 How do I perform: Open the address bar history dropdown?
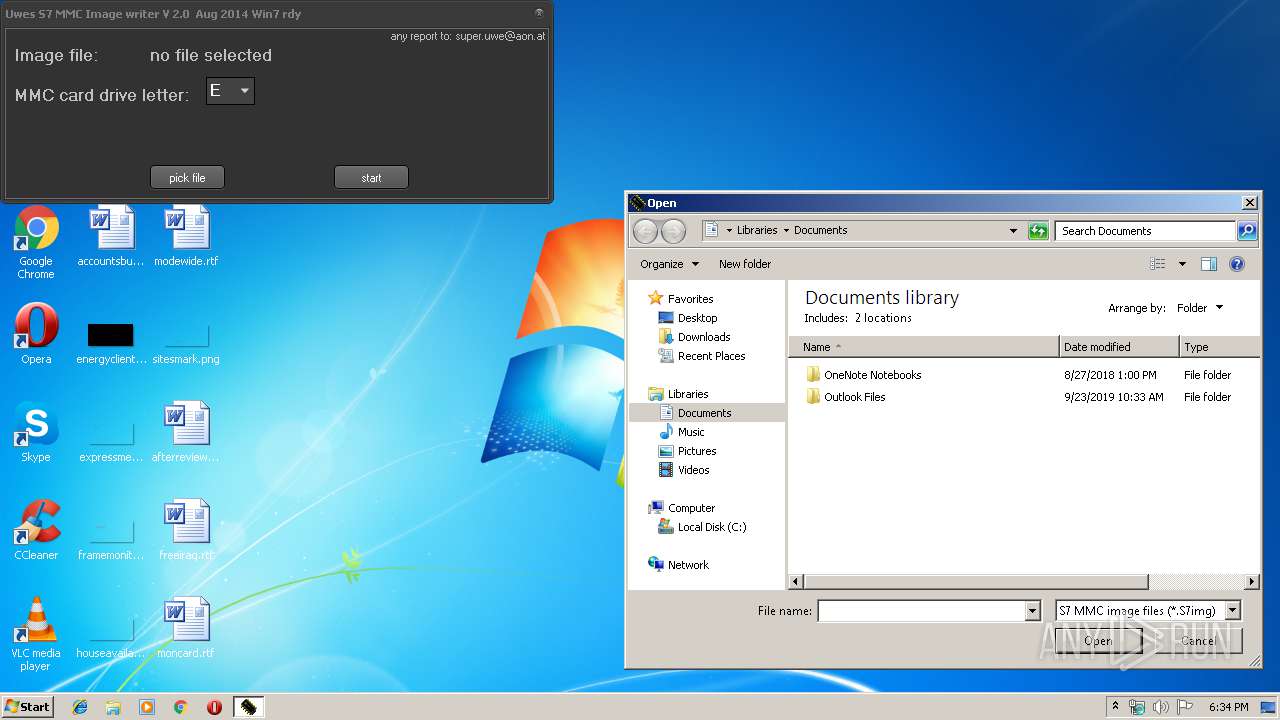(1013, 231)
